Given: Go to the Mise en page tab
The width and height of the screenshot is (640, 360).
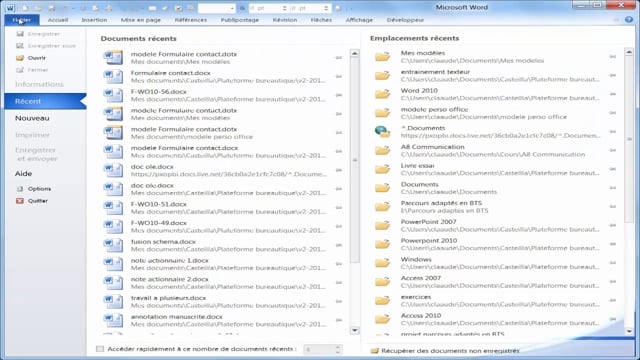Looking at the screenshot, I should click(141, 20).
